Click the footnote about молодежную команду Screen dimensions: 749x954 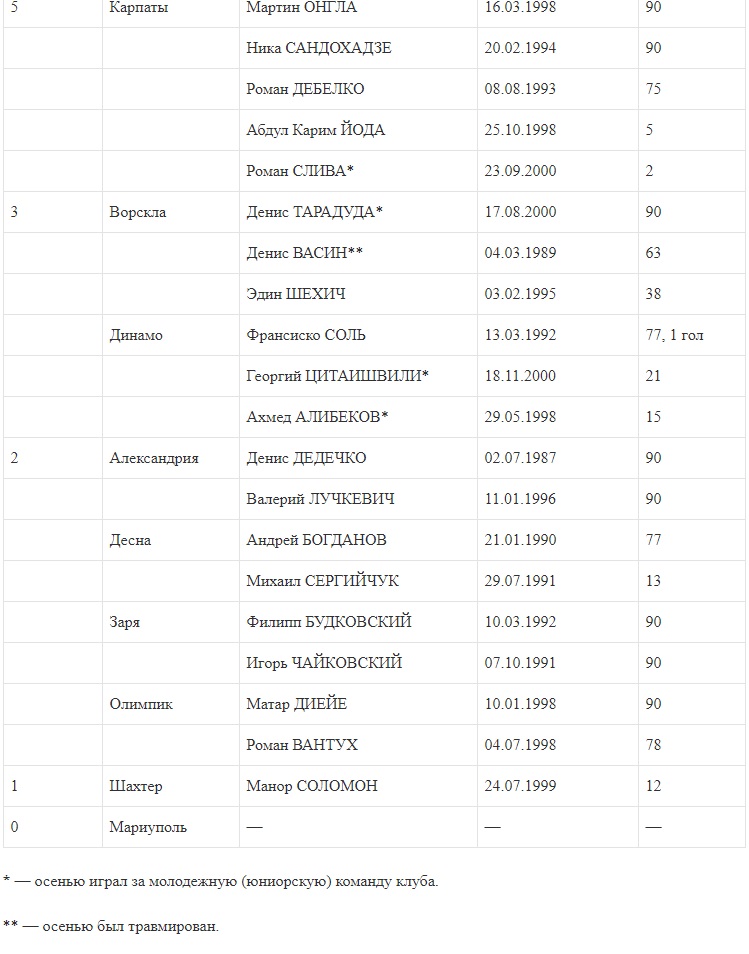(x=220, y=882)
